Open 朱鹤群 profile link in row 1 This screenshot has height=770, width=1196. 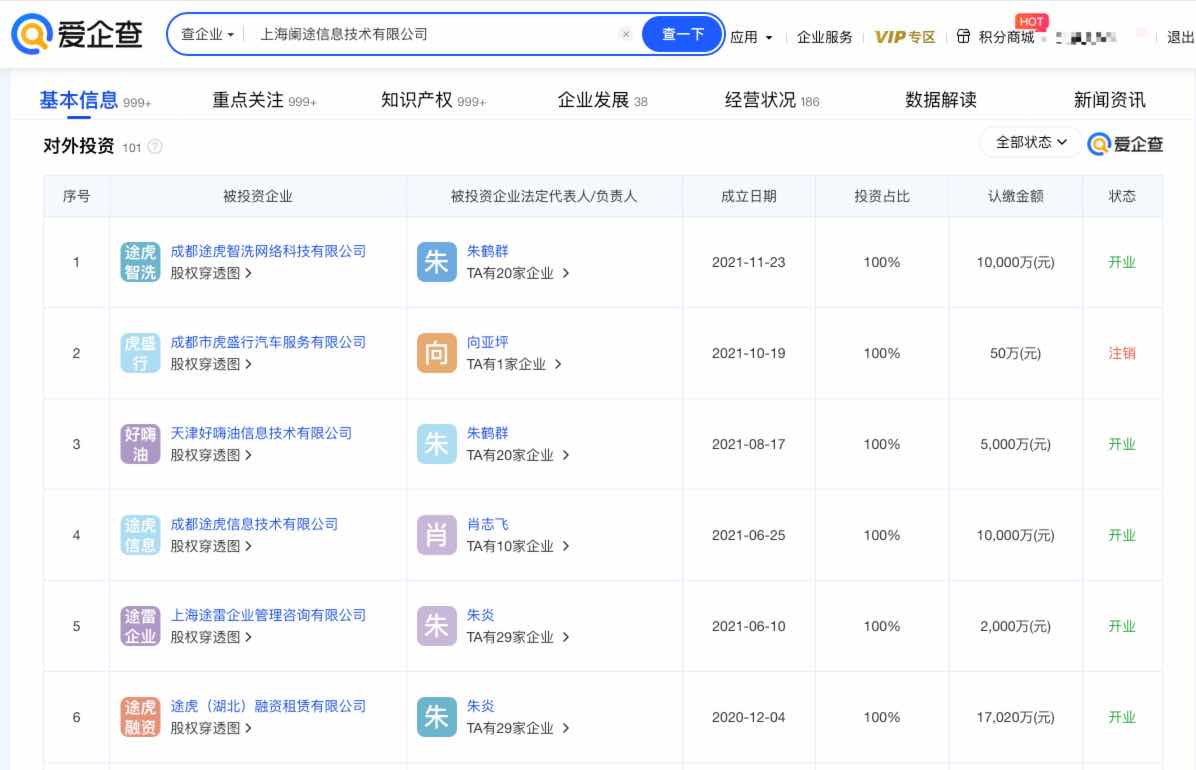coord(487,251)
